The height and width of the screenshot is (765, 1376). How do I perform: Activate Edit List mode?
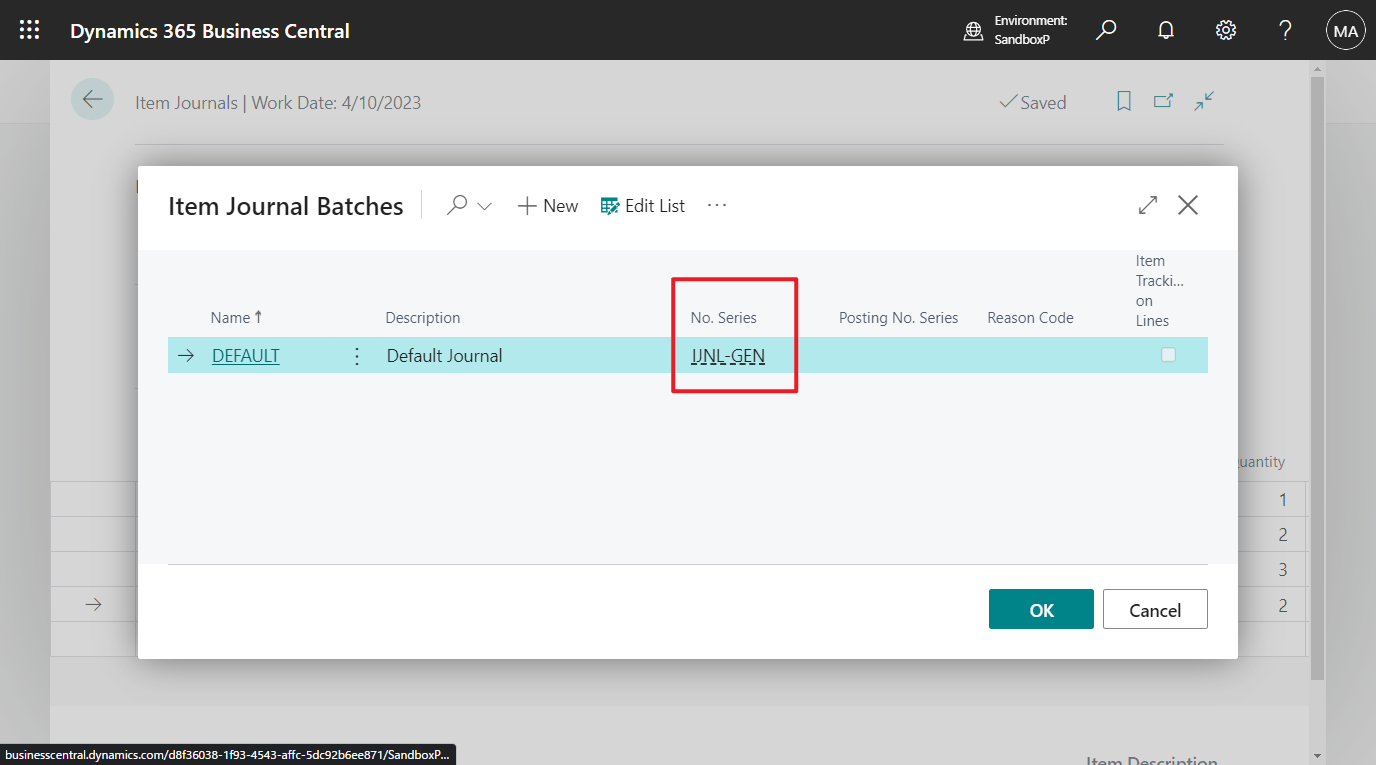click(x=642, y=205)
